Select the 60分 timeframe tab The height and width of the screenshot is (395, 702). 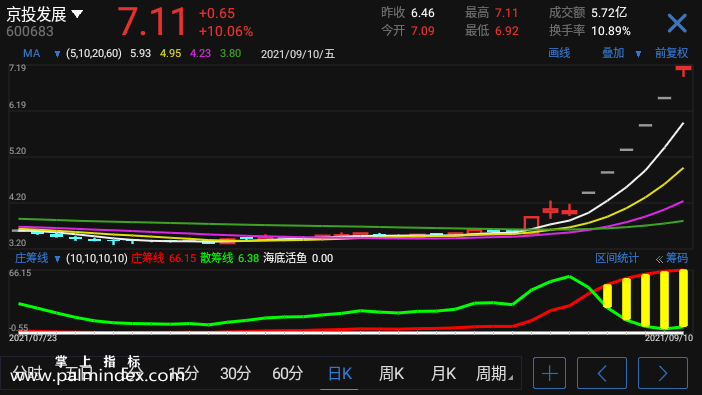[287, 374]
